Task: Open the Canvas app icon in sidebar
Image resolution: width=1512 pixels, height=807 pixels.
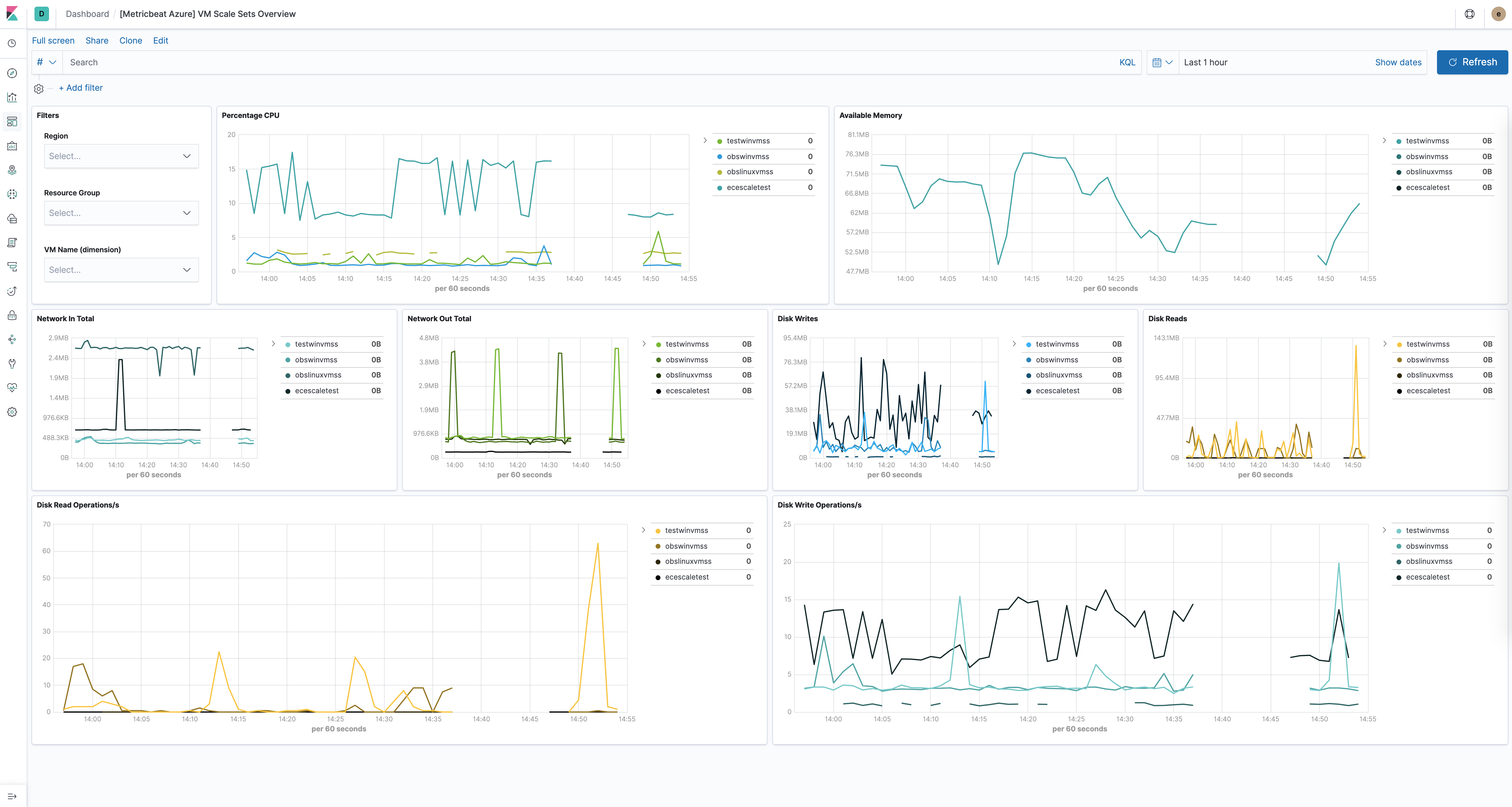Action: point(12,145)
